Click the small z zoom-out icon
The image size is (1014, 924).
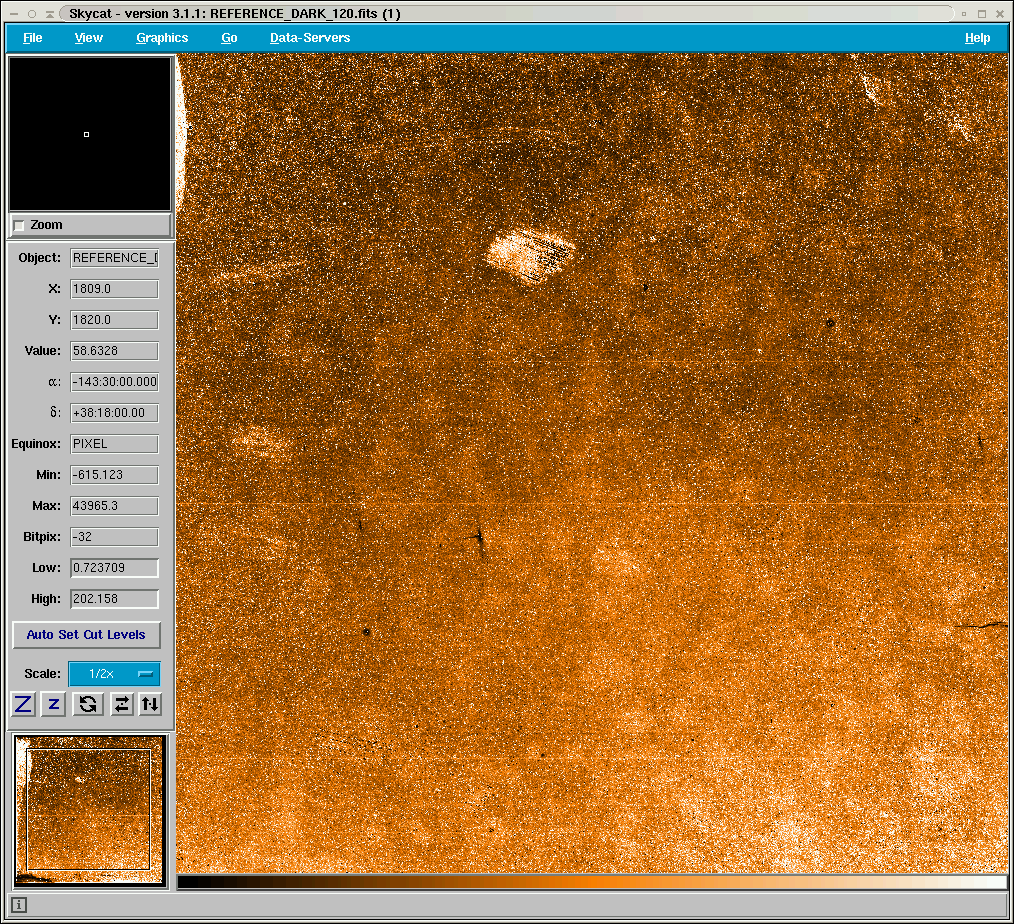pyautogui.click(x=54, y=704)
